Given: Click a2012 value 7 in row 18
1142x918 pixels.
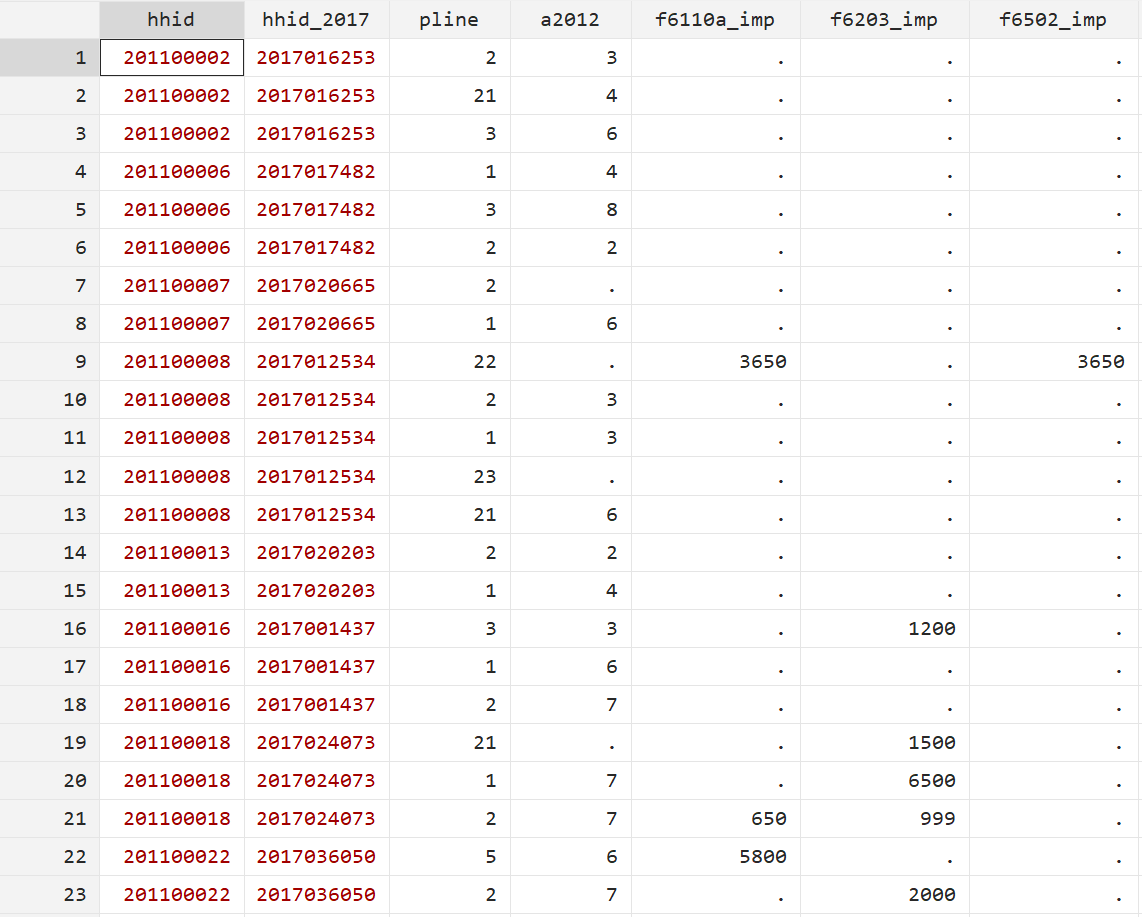Looking at the screenshot, I should coord(570,705).
